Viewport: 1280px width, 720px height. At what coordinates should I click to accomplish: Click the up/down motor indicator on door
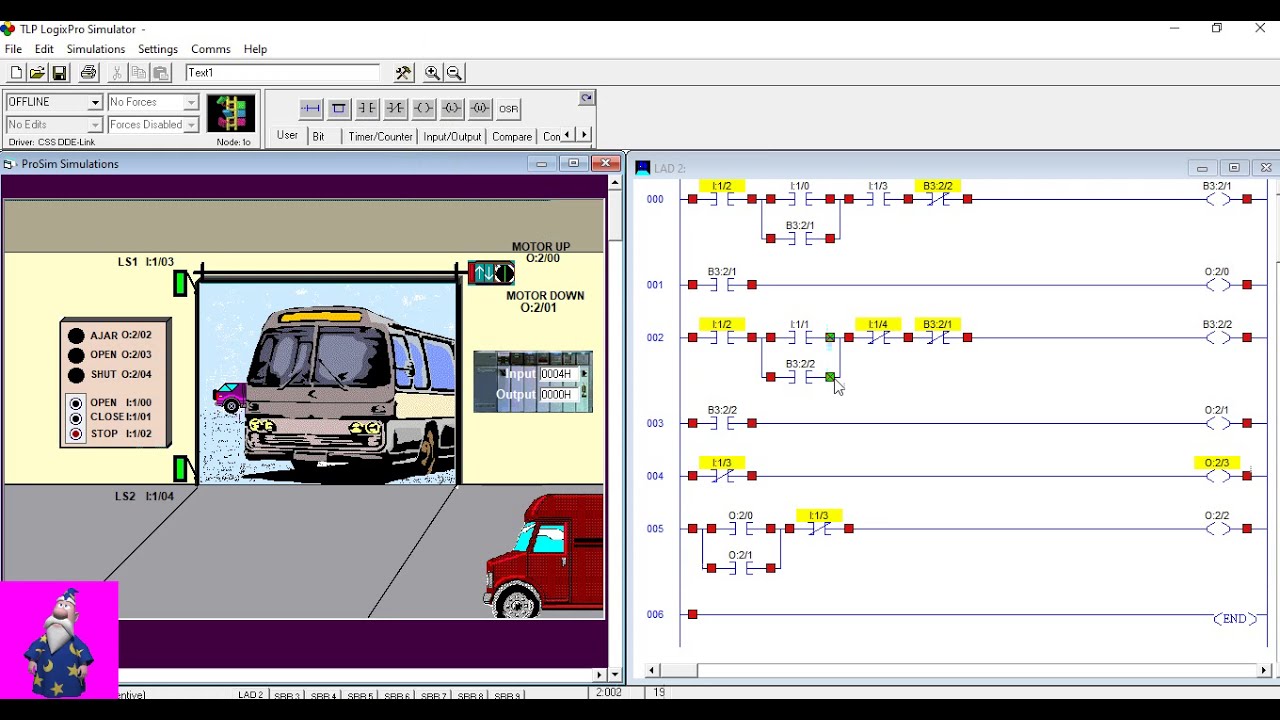491,272
